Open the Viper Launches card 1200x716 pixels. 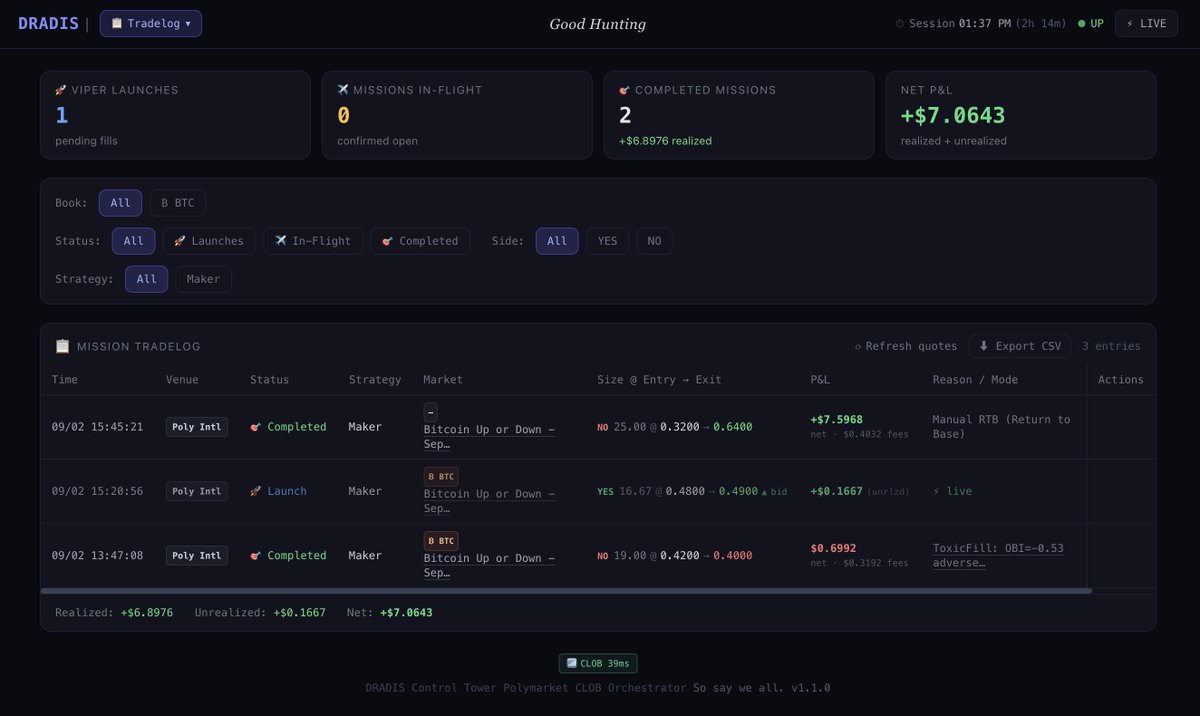(175, 115)
